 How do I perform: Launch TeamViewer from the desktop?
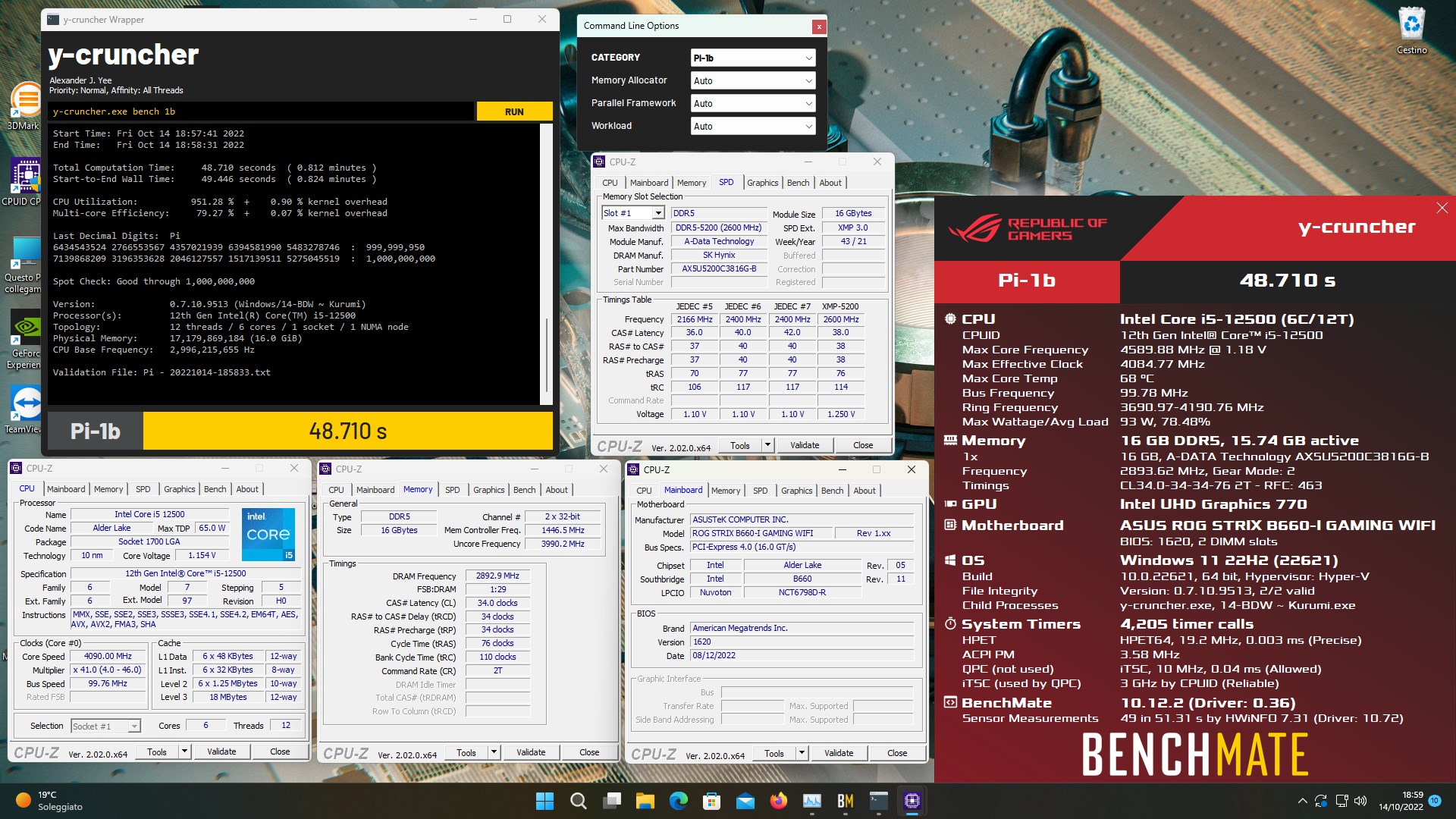[24, 409]
